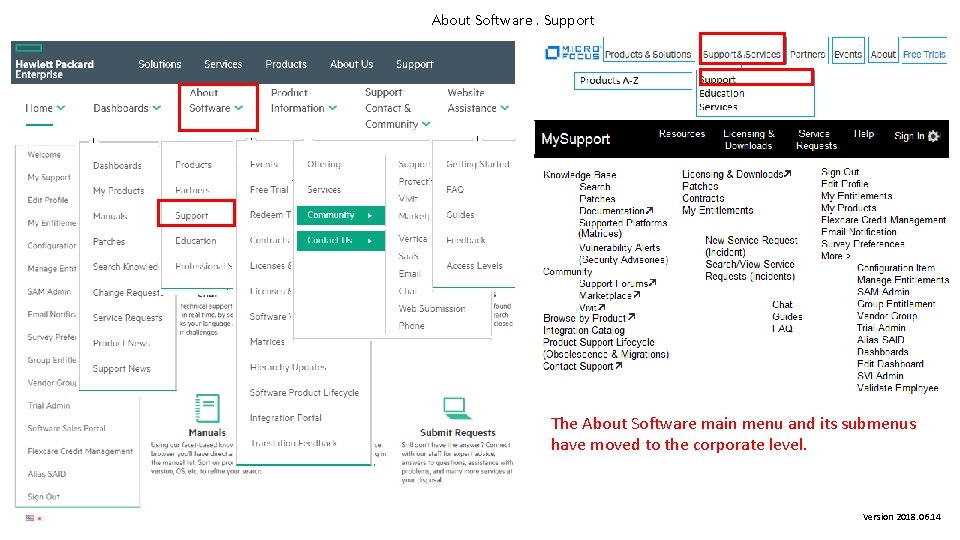The height and width of the screenshot is (540, 960).
Task: Choose Education in Support & Services dropdown
Action: click(722, 94)
